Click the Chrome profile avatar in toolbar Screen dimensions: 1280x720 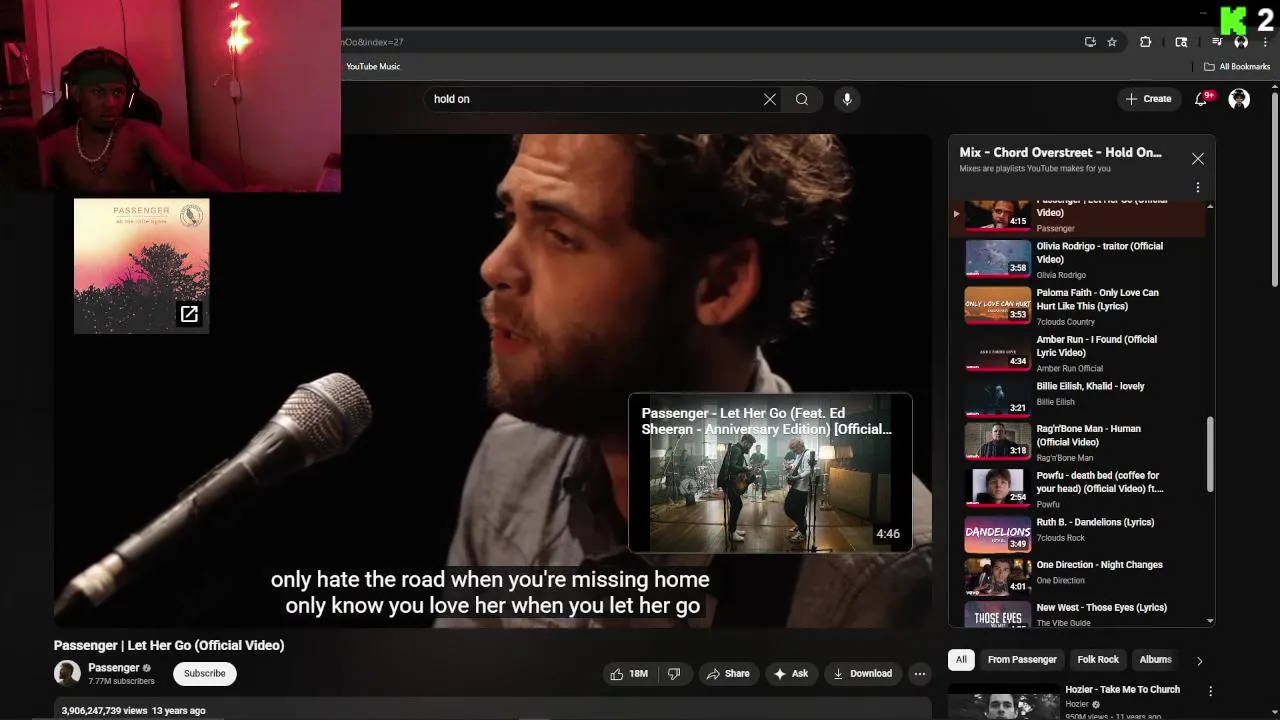[x=1241, y=42]
